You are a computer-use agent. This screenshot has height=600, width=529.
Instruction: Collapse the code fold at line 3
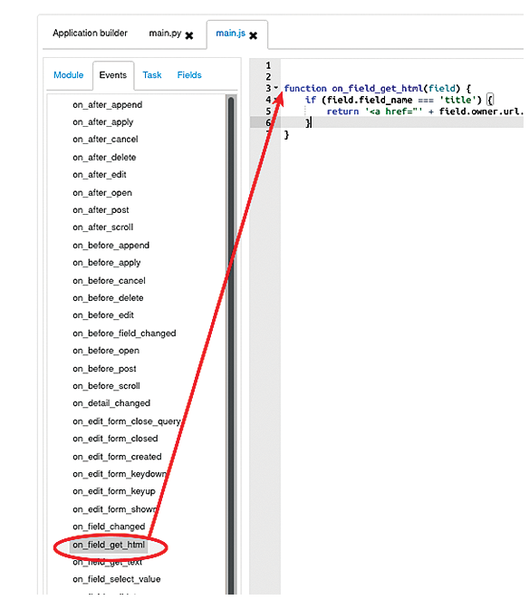click(276, 88)
